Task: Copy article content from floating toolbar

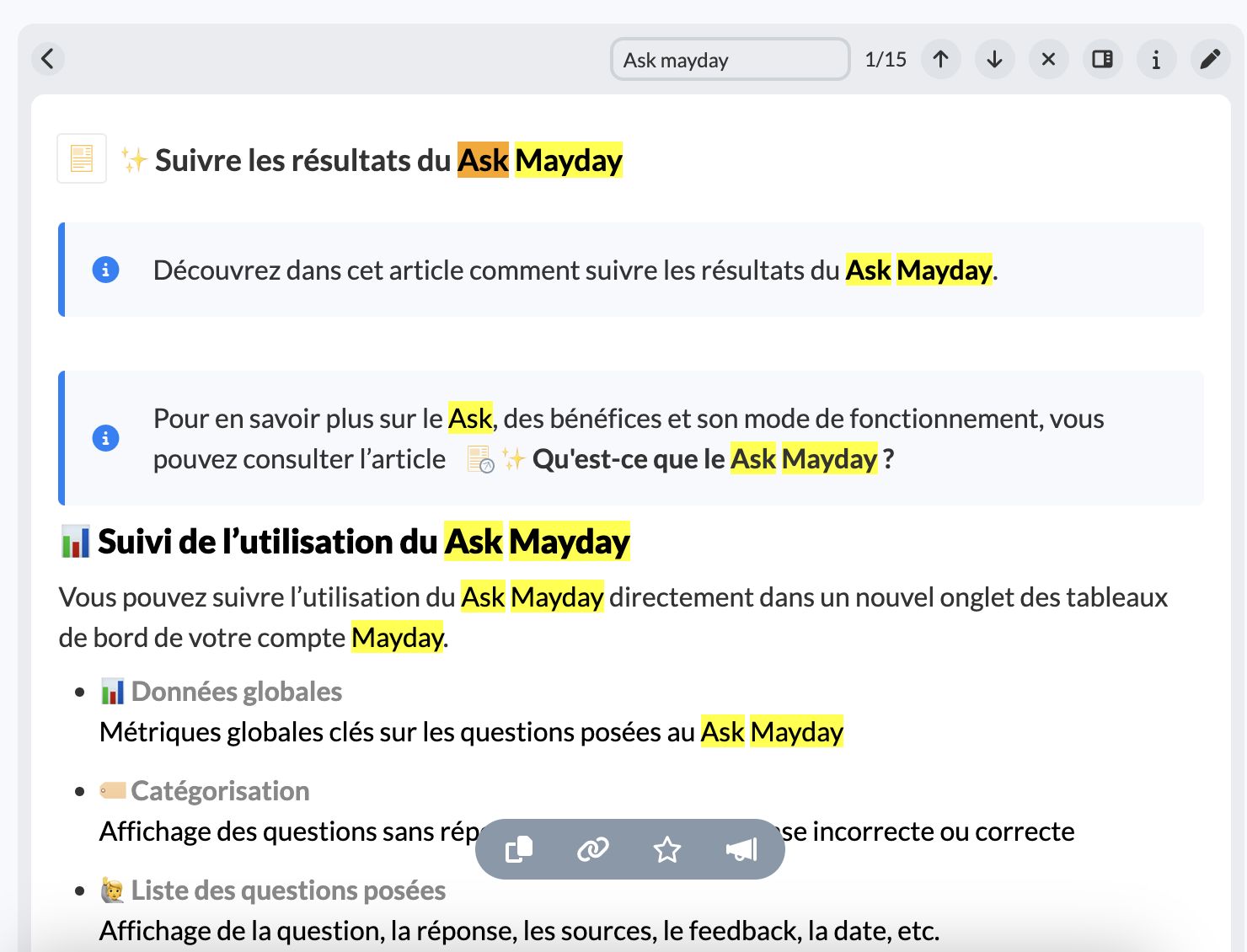Action: click(x=519, y=849)
